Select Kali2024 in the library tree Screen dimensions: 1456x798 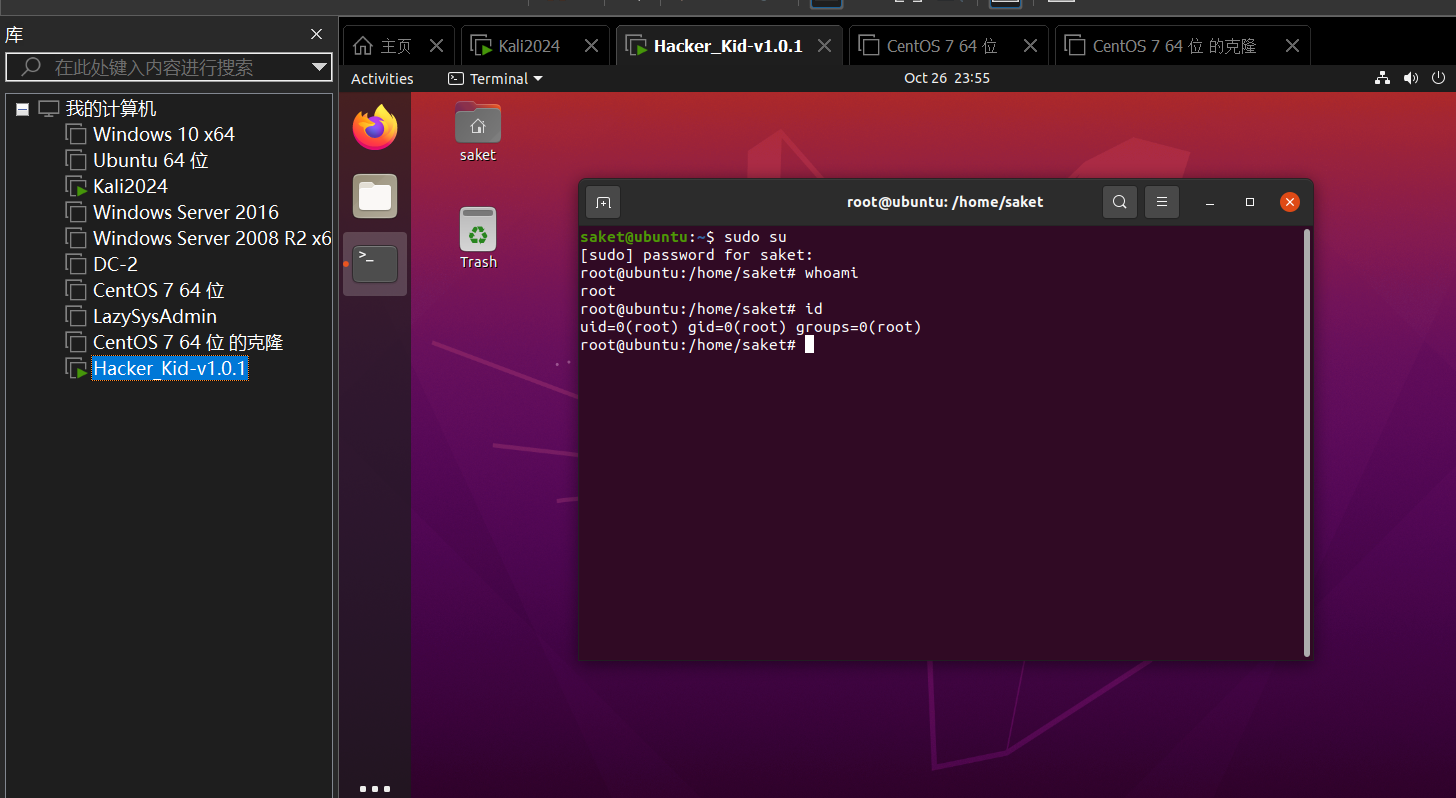[x=130, y=186]
